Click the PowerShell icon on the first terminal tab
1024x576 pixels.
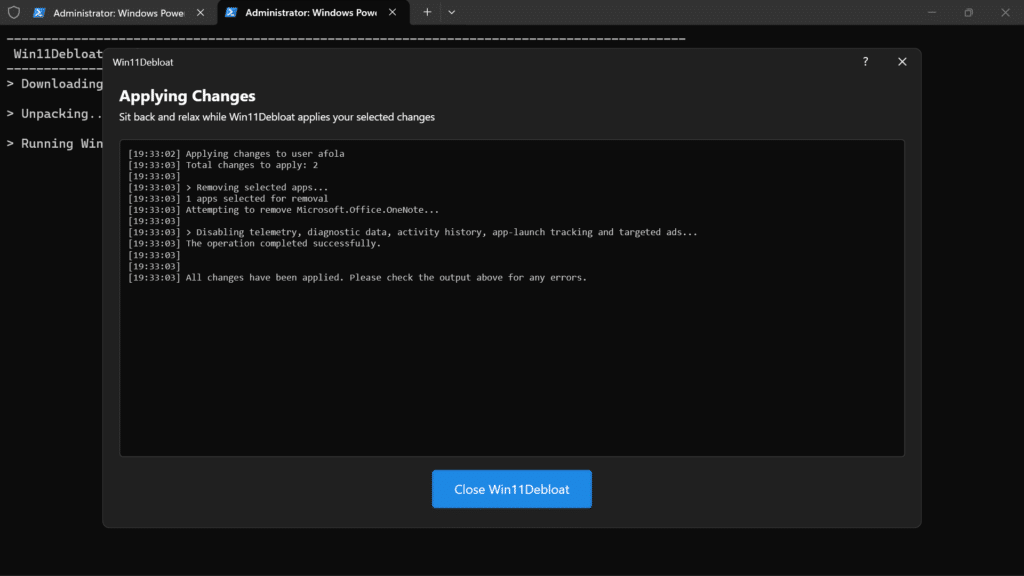click(38, 13)
